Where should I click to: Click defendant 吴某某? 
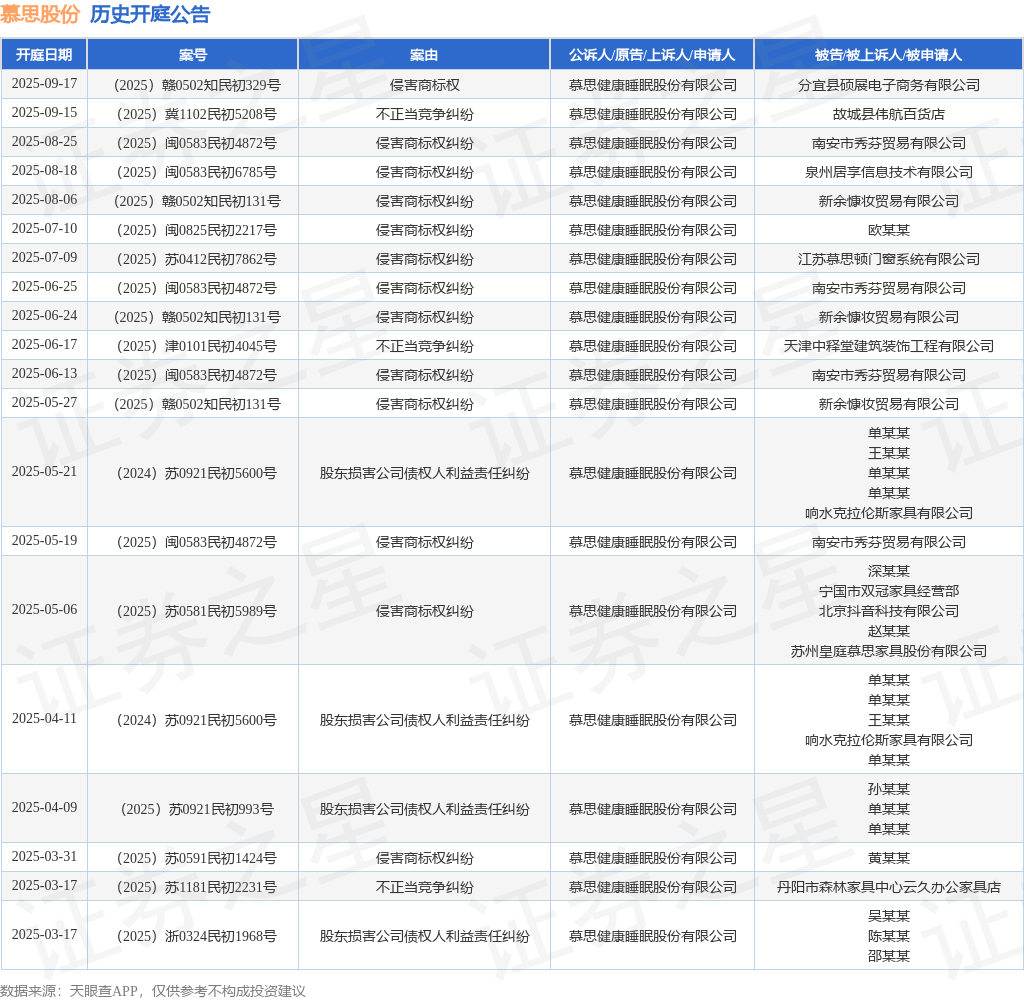[889, 916]
